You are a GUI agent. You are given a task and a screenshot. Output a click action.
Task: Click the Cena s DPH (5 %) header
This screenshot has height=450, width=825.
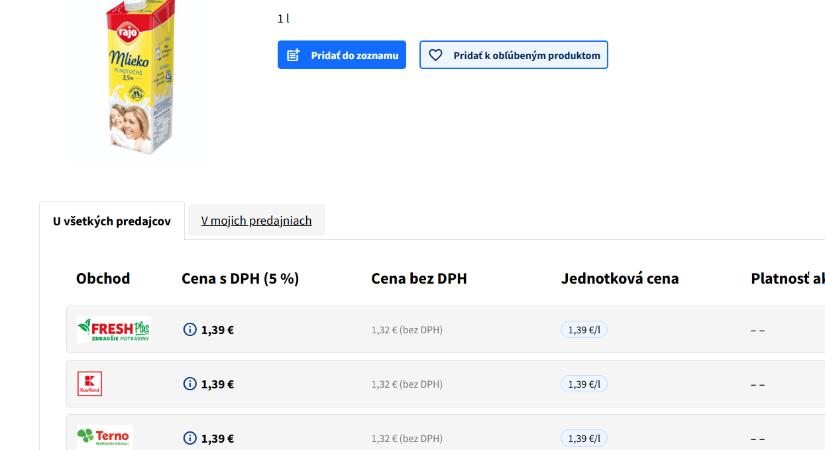pos(240,278)
